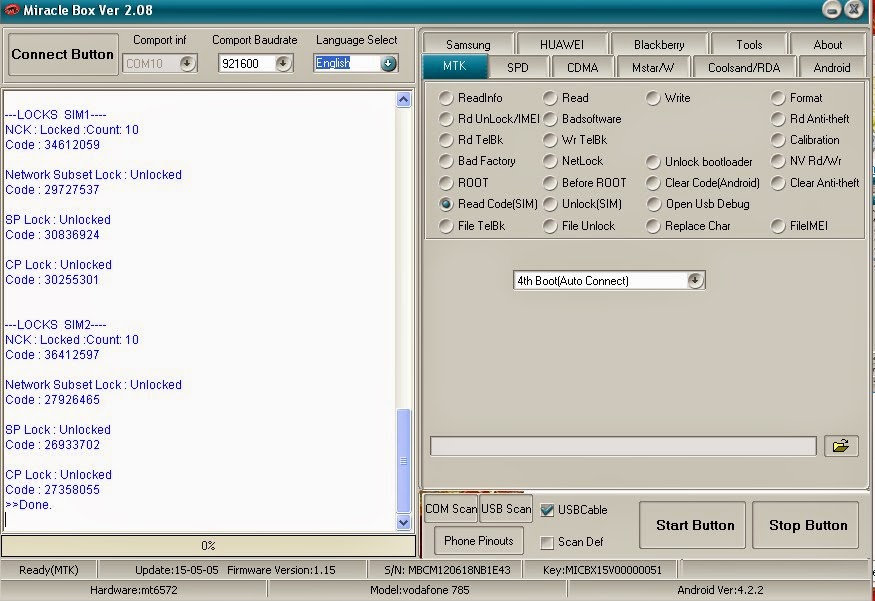The width and height of the screenshot is (875, 601).
Task: Switch to the HUAWEI tab
Action: point(561,44)
